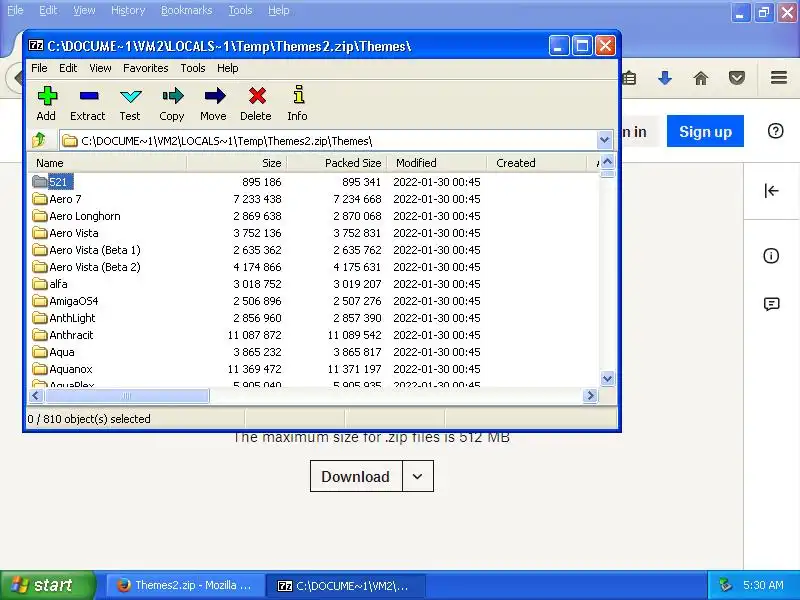Click the Firefox library icon behind 7-Zip window
Viewport: 800px width, 600px height.
630,78
